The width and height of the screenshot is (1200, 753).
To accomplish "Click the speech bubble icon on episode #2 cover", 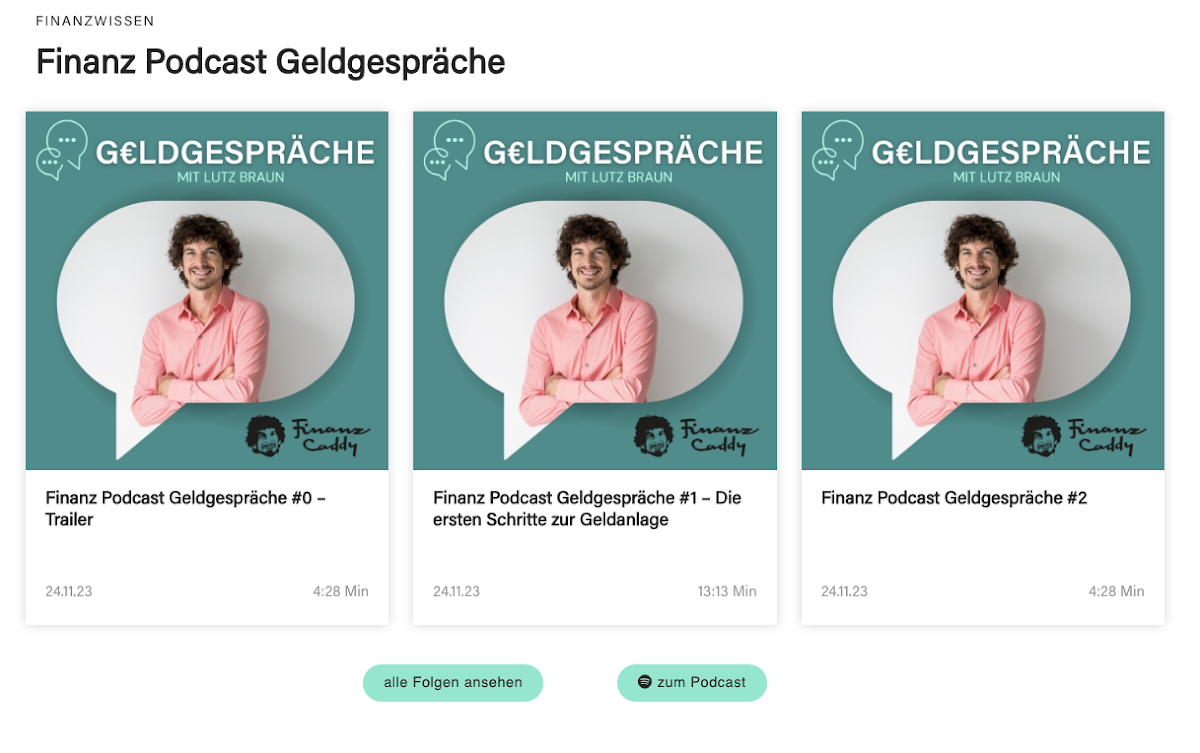I will (838, 149).
